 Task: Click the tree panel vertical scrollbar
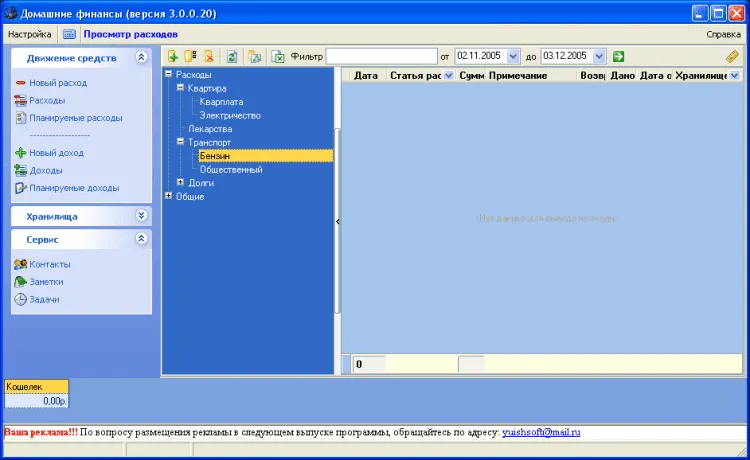click(337, 221)
